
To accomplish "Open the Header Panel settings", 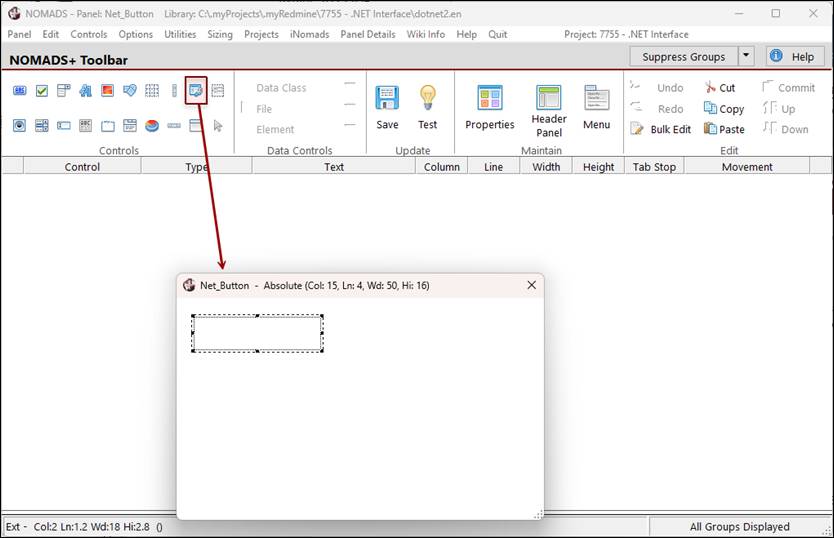I will [548, 110].
